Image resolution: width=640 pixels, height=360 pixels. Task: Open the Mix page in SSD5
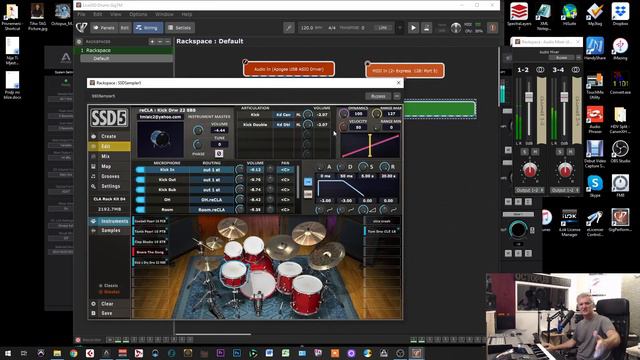click(x=109, y=156)
